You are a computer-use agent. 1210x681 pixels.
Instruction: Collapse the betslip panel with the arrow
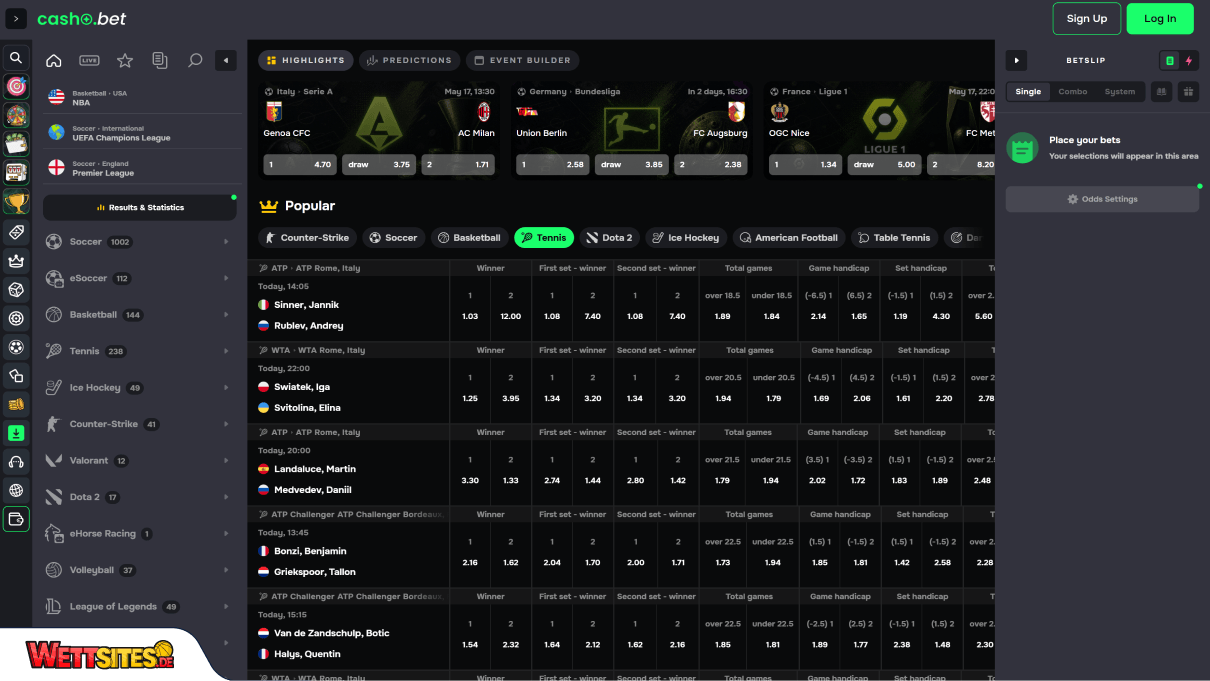(x=1016, y=61)
